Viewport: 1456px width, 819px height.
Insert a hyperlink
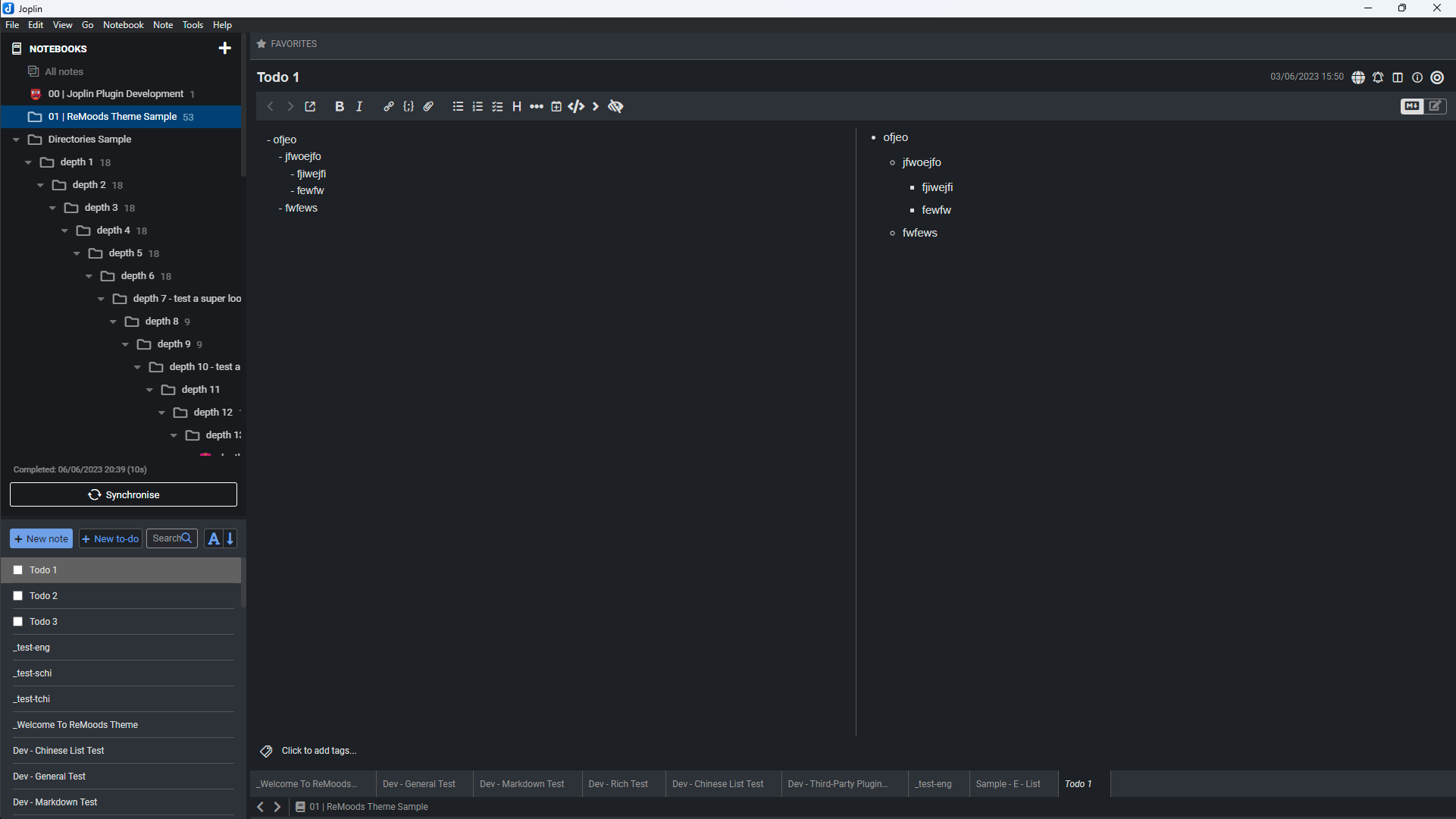(x=388, y=106)
